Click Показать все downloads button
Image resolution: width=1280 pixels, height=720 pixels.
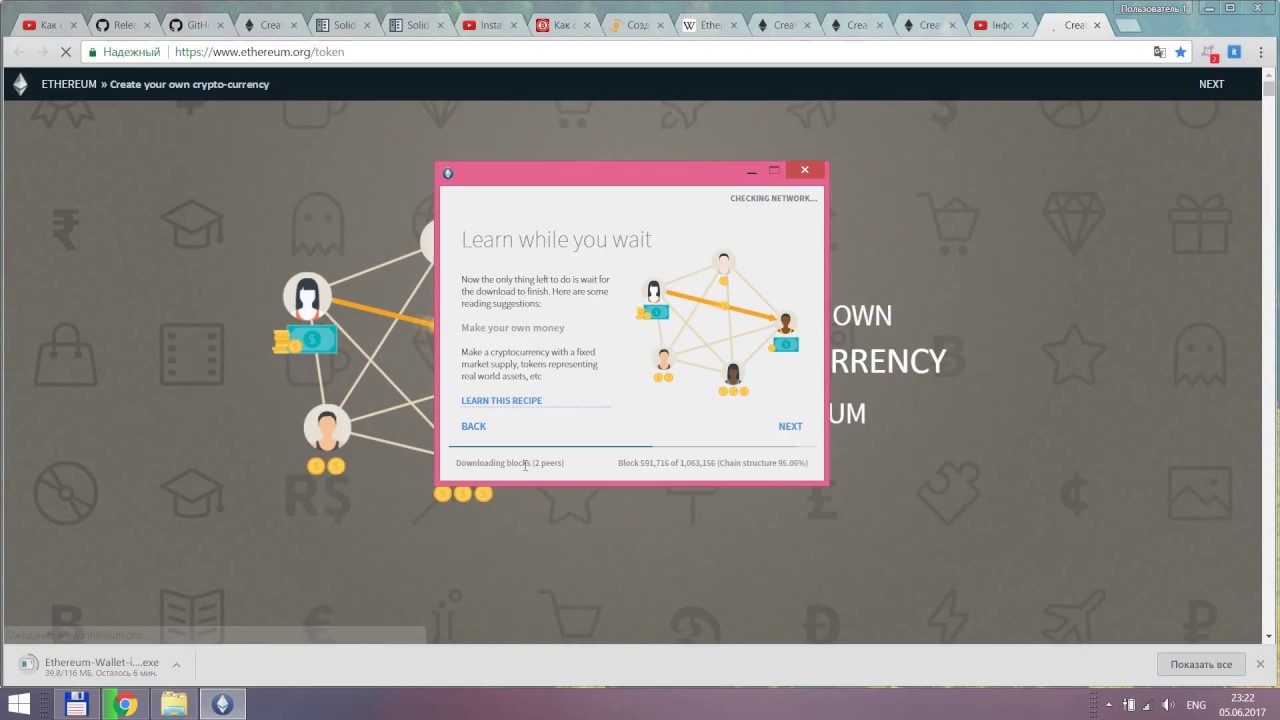[1201, 664]
